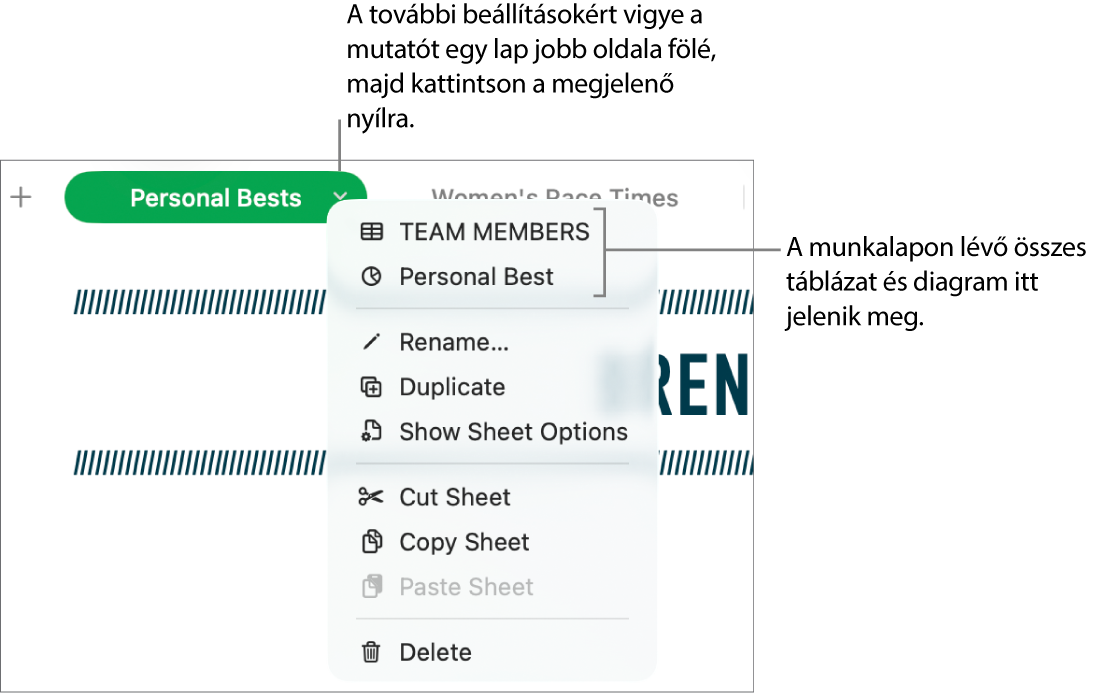Image resolution: width=1100 pixels, height=694 pixels.
Task: Click the dimmed Paste Sheet entry
Action: (467, 587)
